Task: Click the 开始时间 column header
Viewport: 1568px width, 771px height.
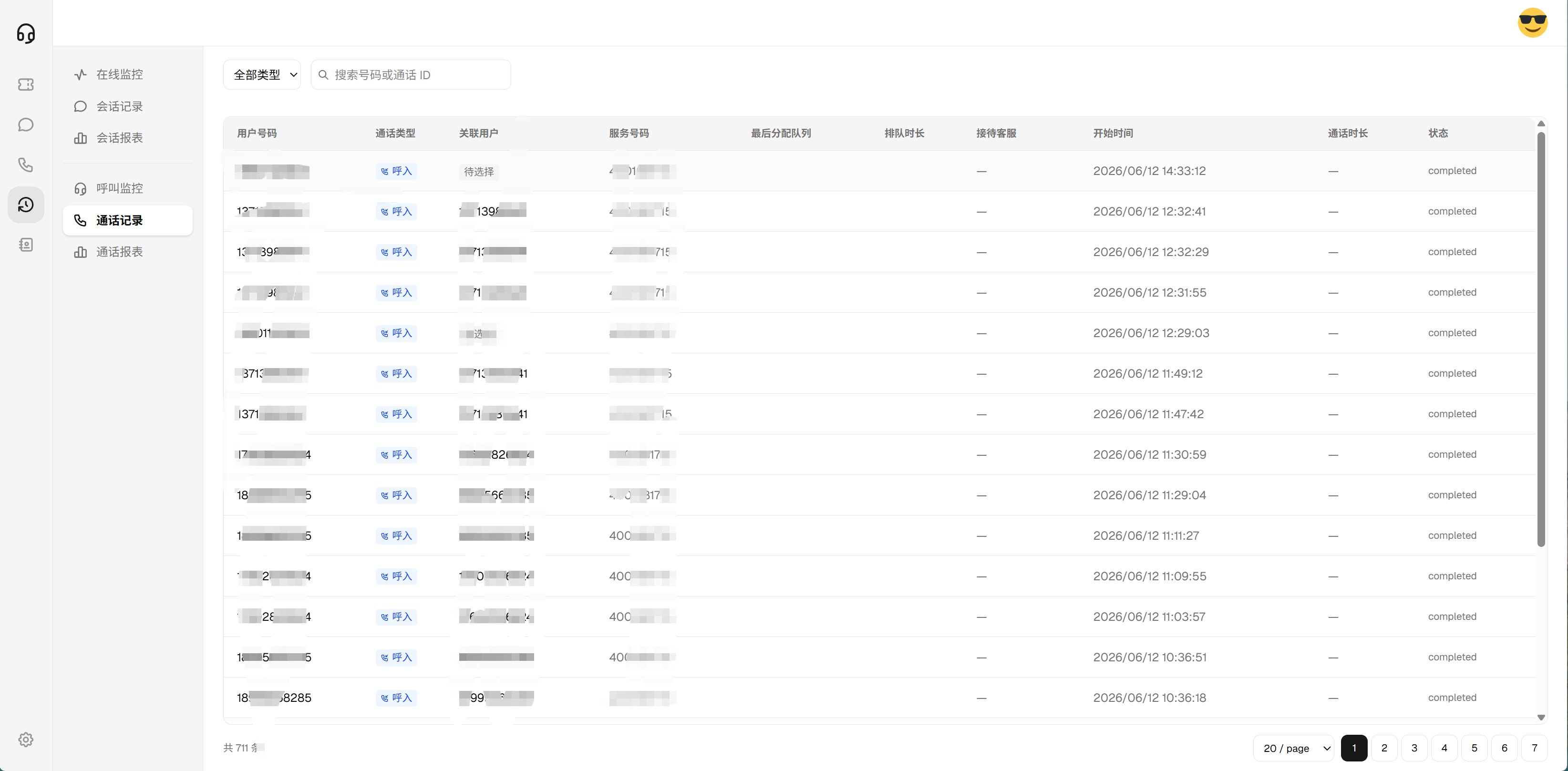Action: pyautogui.click(x=1114, y=133)
